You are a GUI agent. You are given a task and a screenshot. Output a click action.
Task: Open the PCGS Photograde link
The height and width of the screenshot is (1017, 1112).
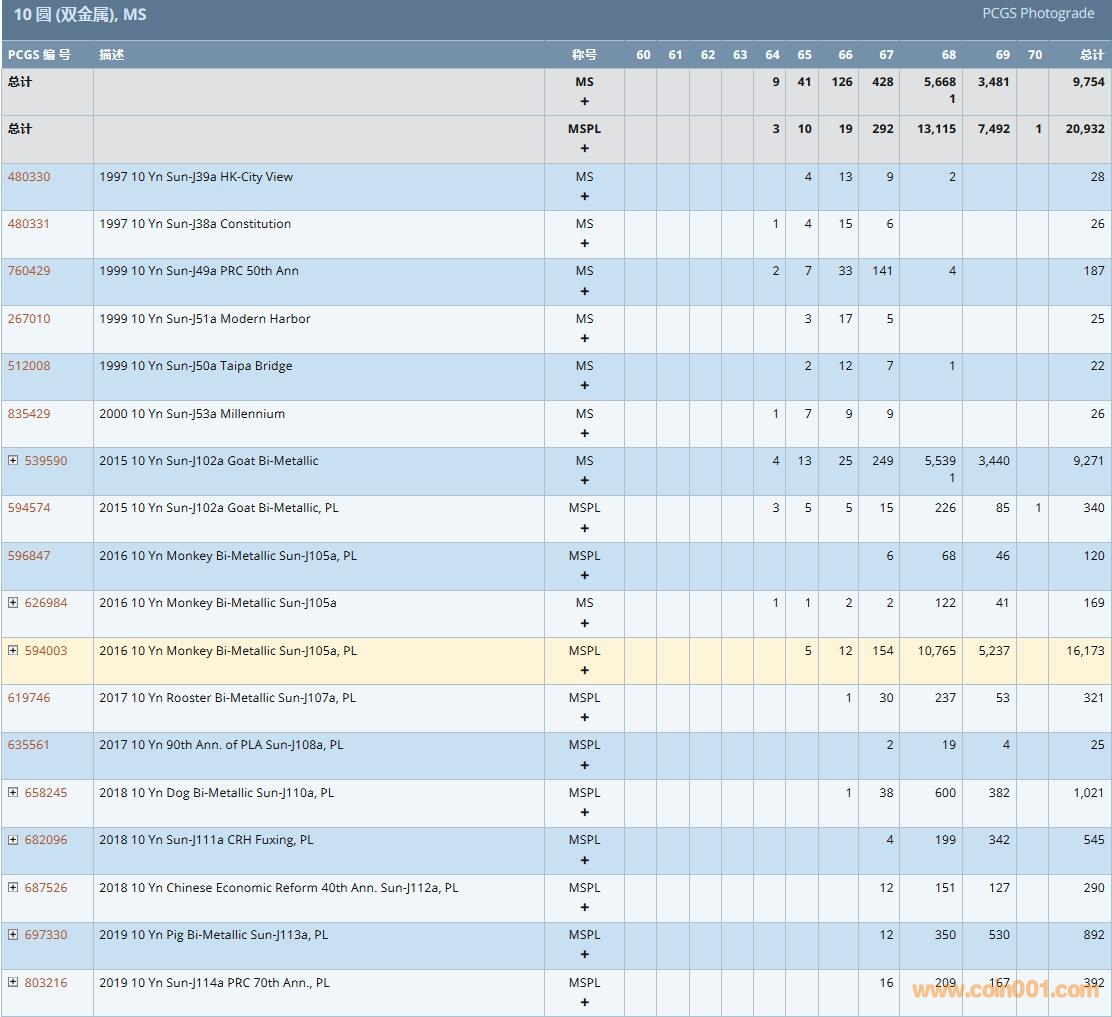1038,14
